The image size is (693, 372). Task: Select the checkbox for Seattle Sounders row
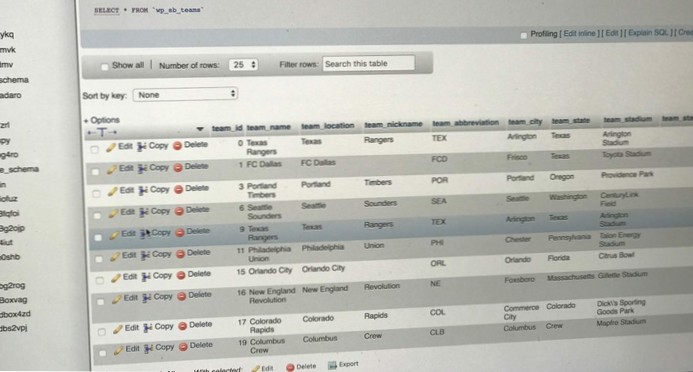point(97,216)
